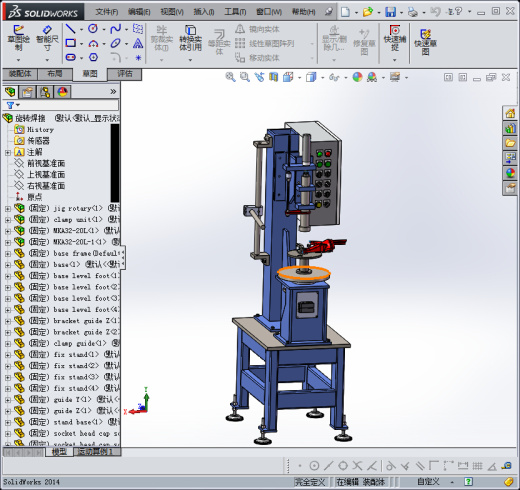
Task: Expand the clamp unit<1> component
Action: [8, 220]
